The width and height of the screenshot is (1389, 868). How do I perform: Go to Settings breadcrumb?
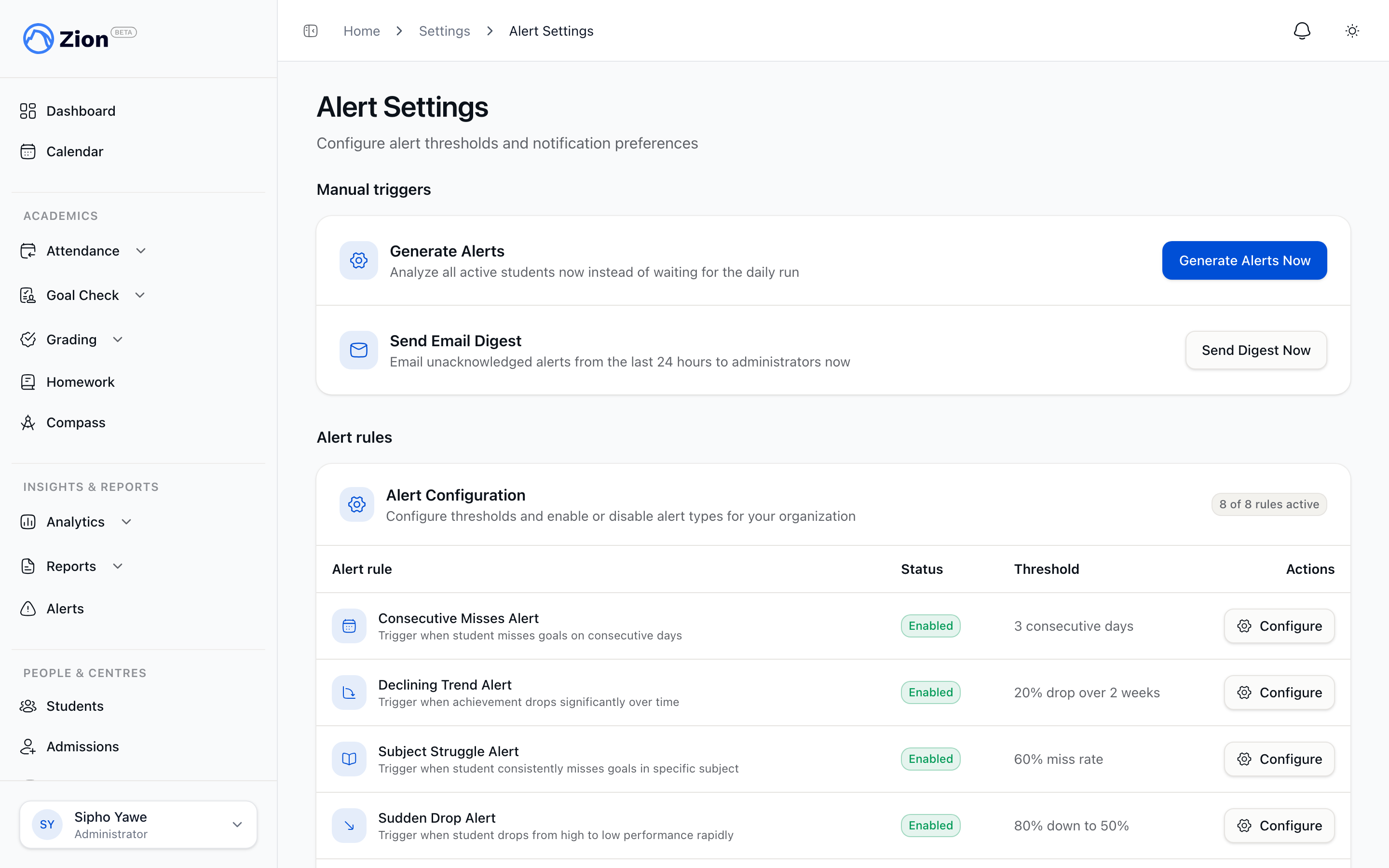(444, 31)
